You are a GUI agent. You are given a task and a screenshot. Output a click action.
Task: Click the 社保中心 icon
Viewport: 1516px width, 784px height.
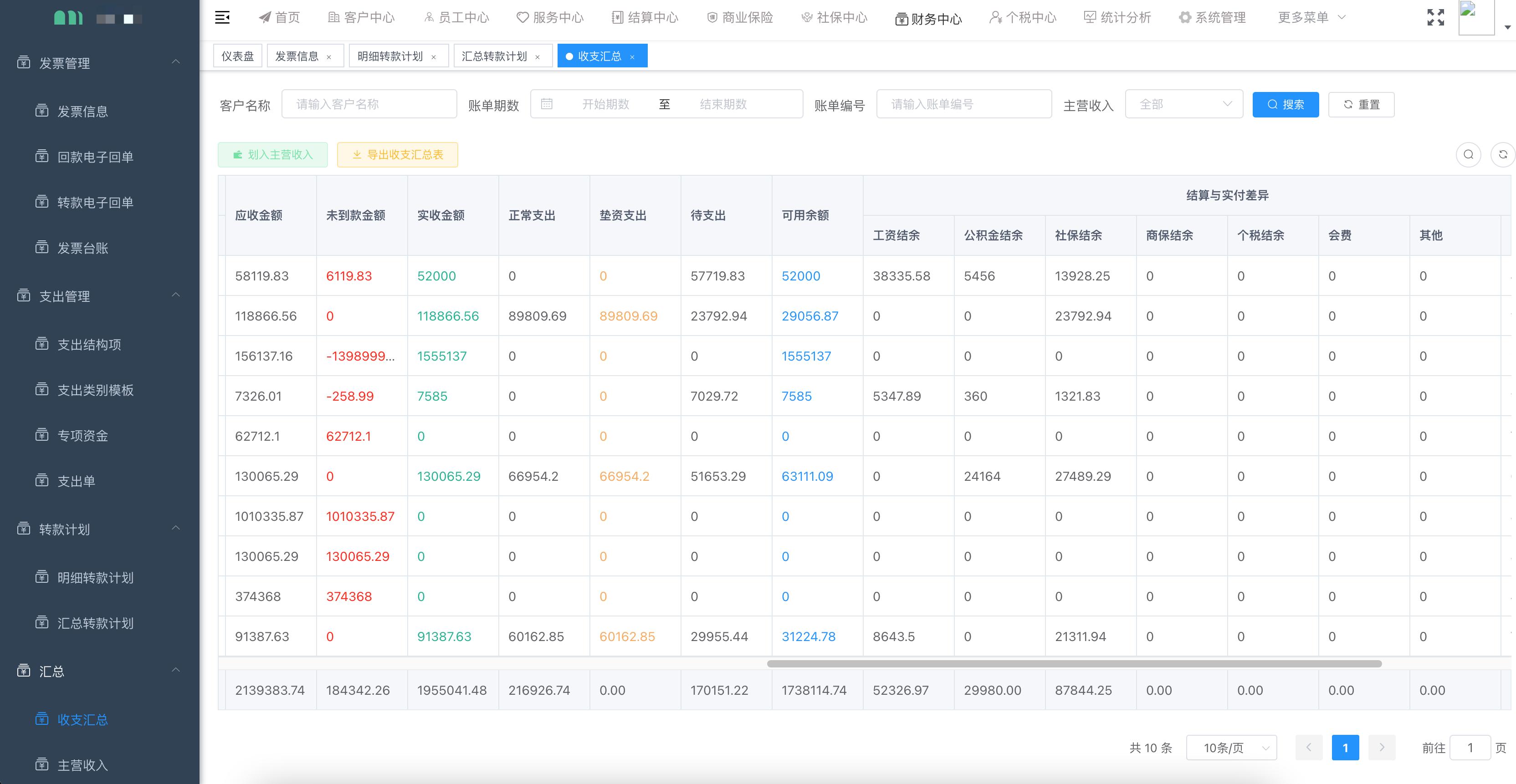(806, 17)
